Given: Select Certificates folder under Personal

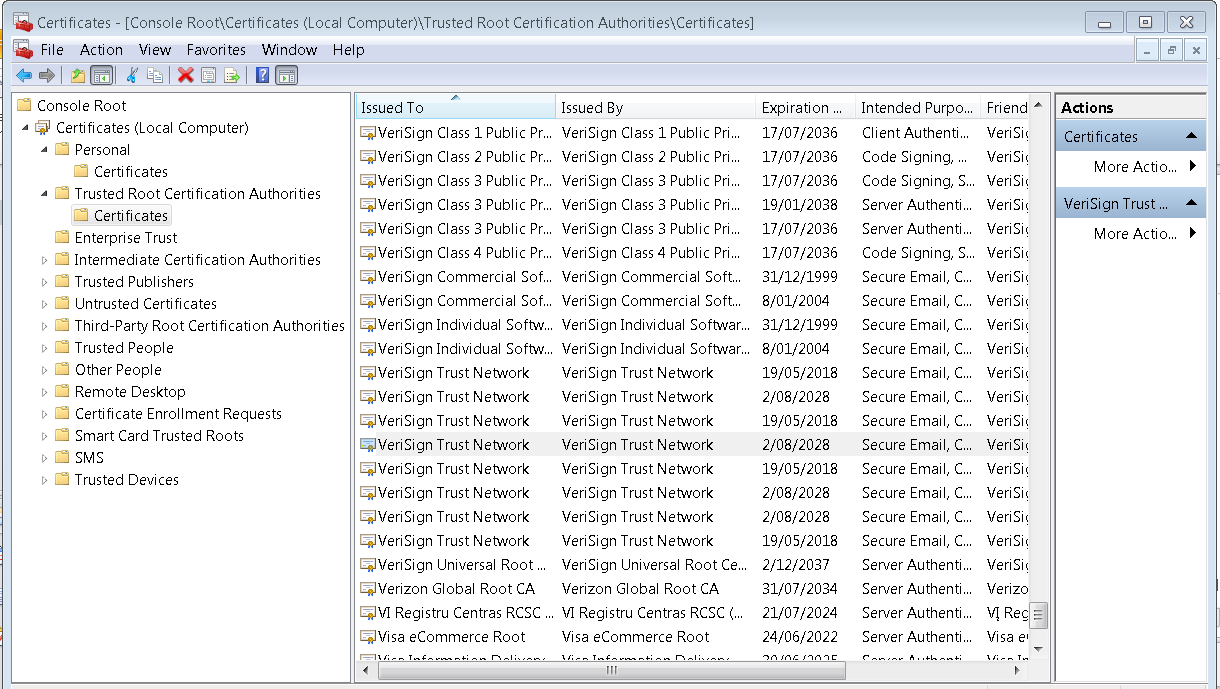Looking at the screenshot, I should 131,171.
